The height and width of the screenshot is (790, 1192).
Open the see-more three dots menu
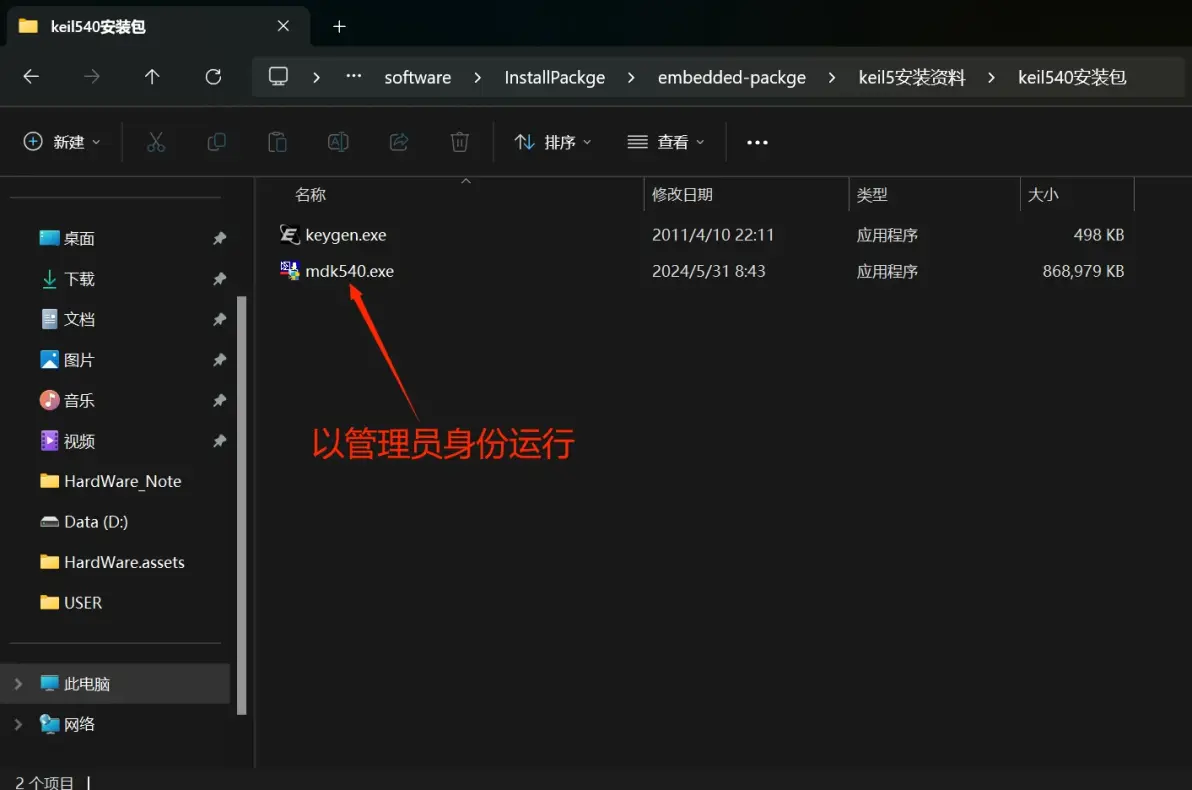pyautogui.click(x=757, y=142)
